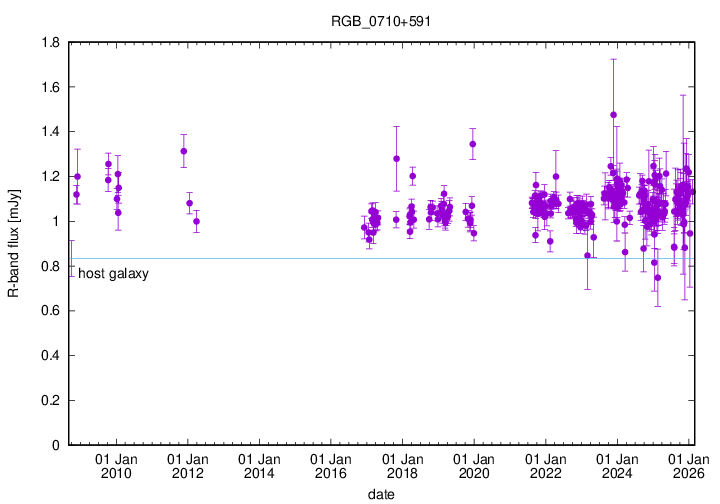Click the 1.28 mJy data point before 2018

[396, 158]
